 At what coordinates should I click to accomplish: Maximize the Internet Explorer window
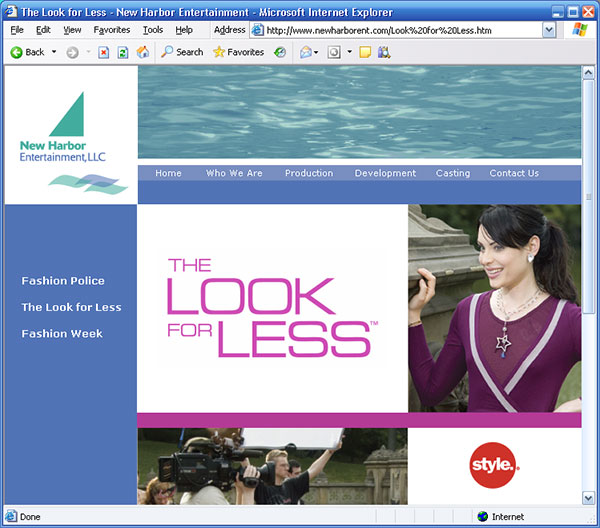click(x=573, y=12)
